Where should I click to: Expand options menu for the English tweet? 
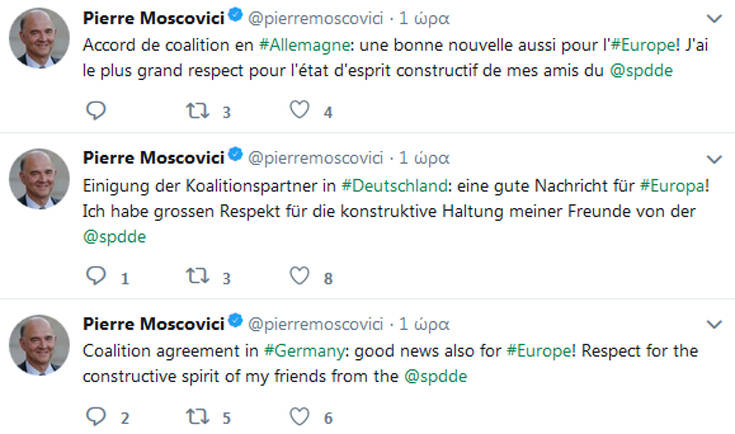(x=714, y=324)
